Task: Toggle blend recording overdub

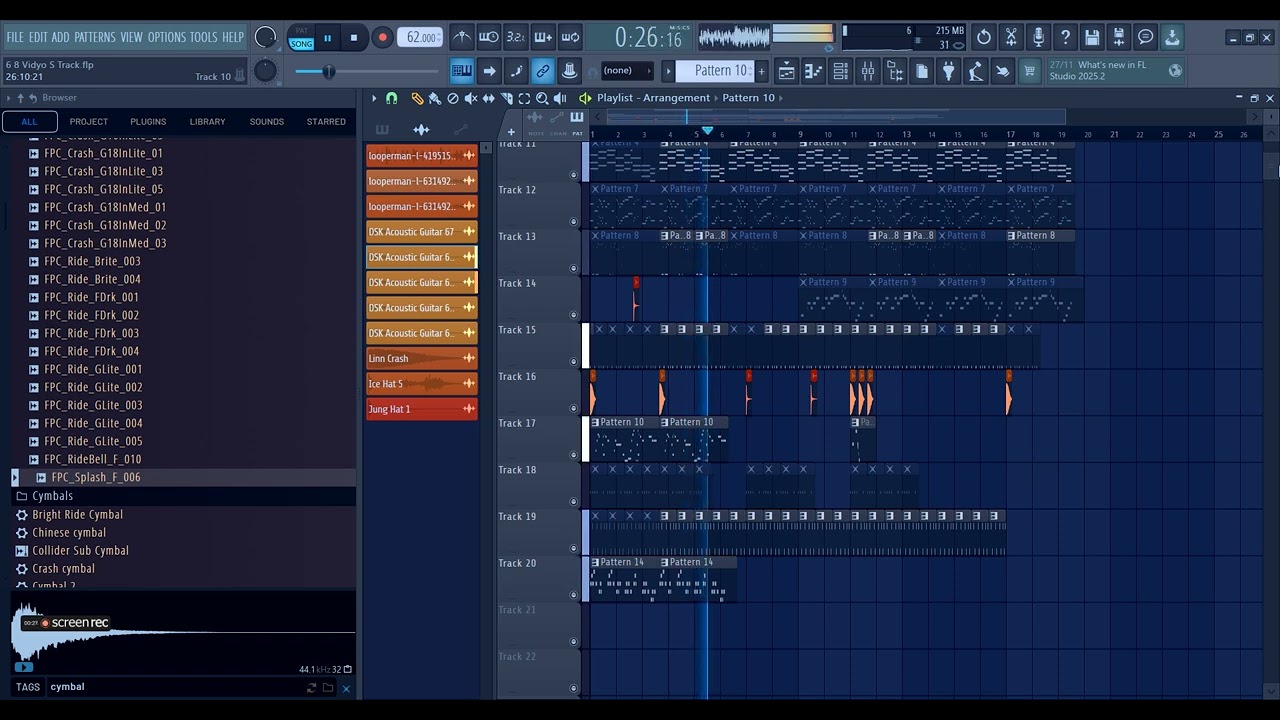Action: 542,38
